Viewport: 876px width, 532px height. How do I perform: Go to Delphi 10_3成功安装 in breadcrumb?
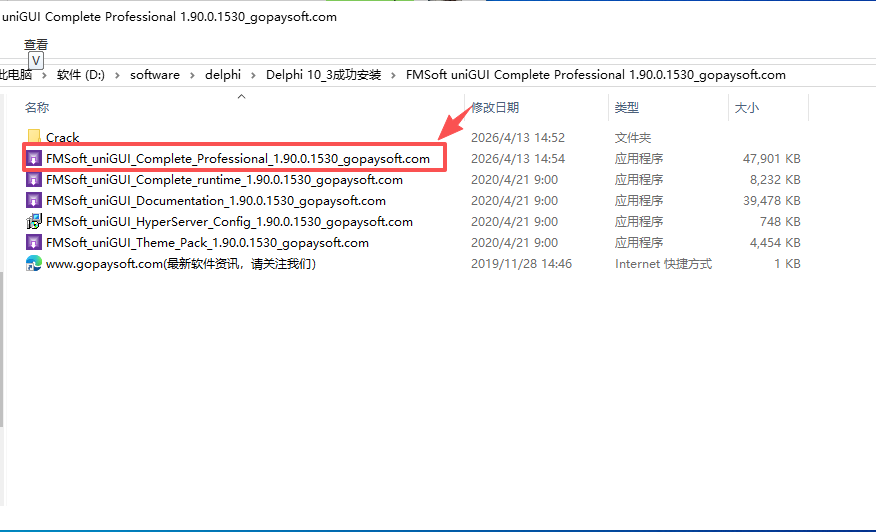coord(323,75)
